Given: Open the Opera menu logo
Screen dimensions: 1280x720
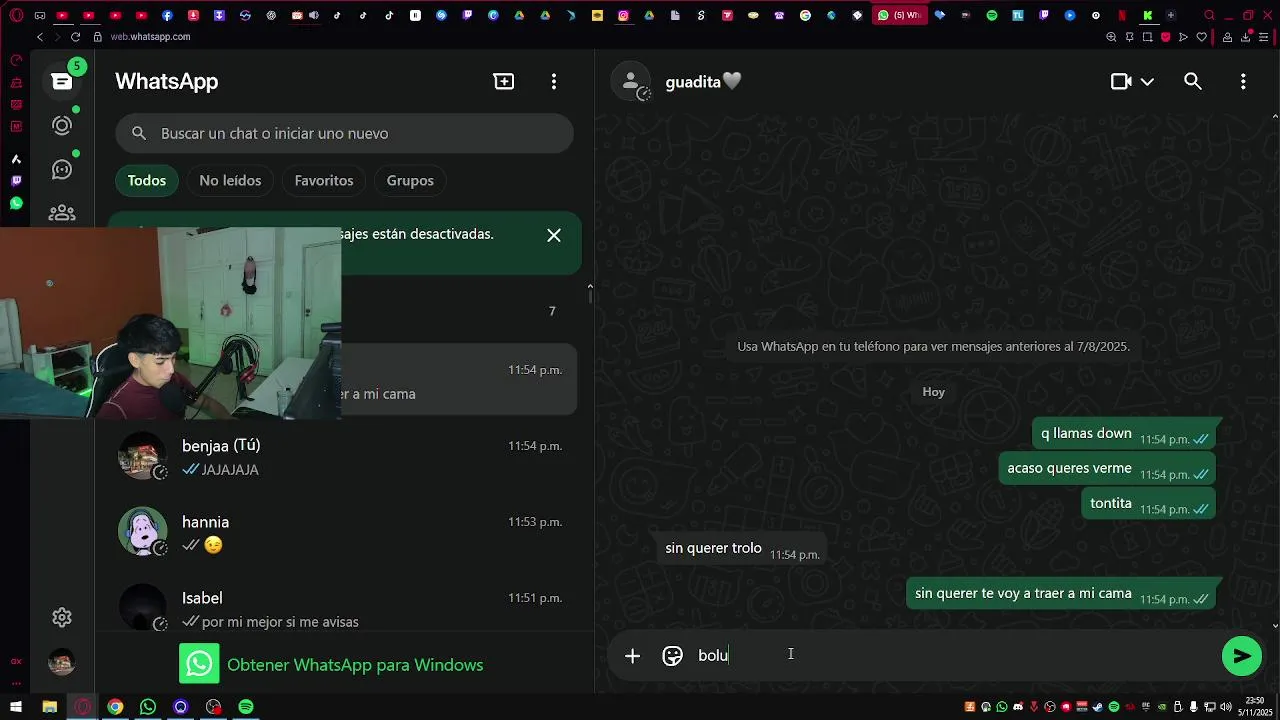Looking at the screenshot, I should pyautogui.click(x=16, y=15).
